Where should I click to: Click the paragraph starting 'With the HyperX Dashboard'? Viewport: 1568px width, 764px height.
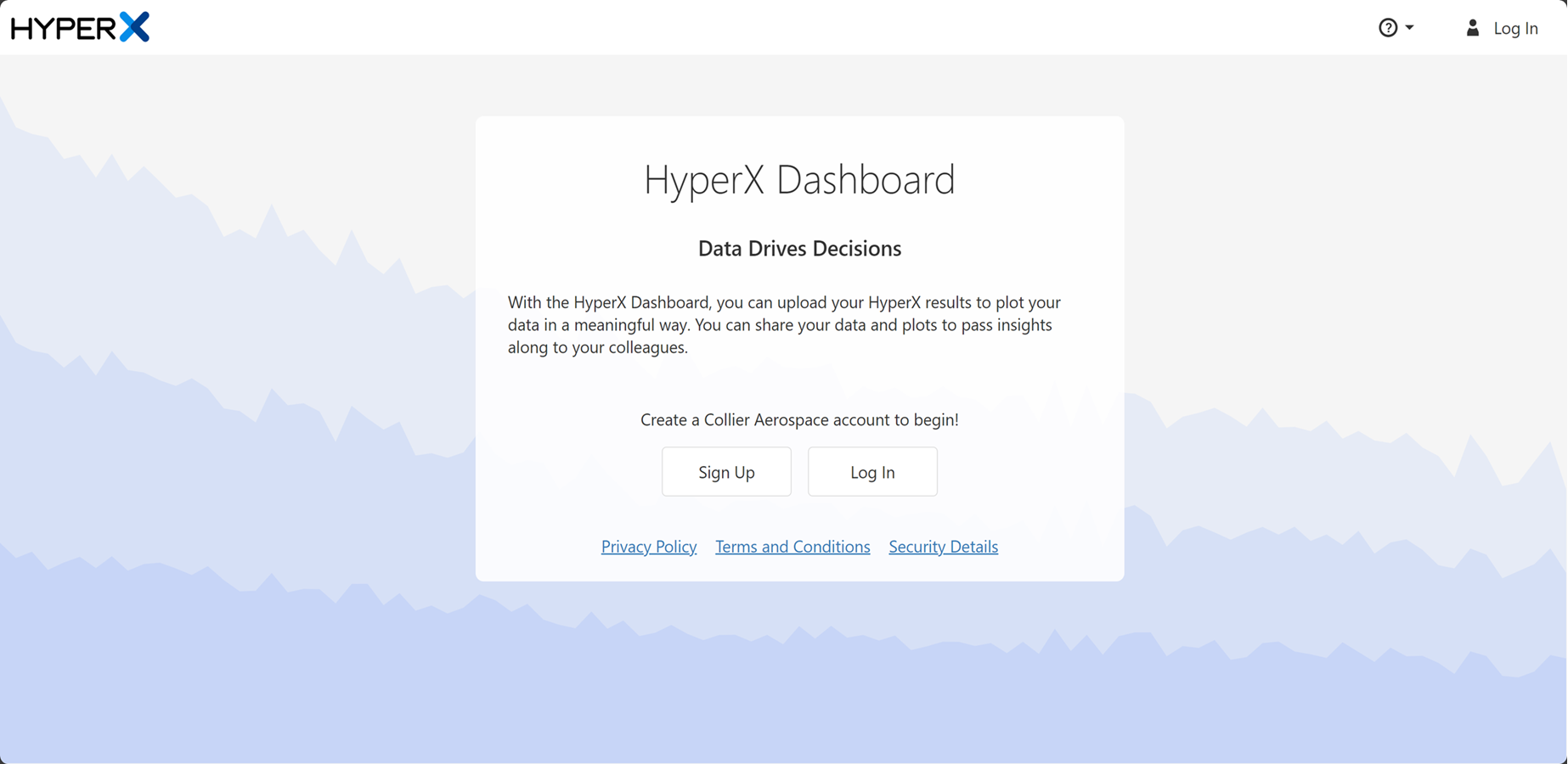tap(784, 324)
